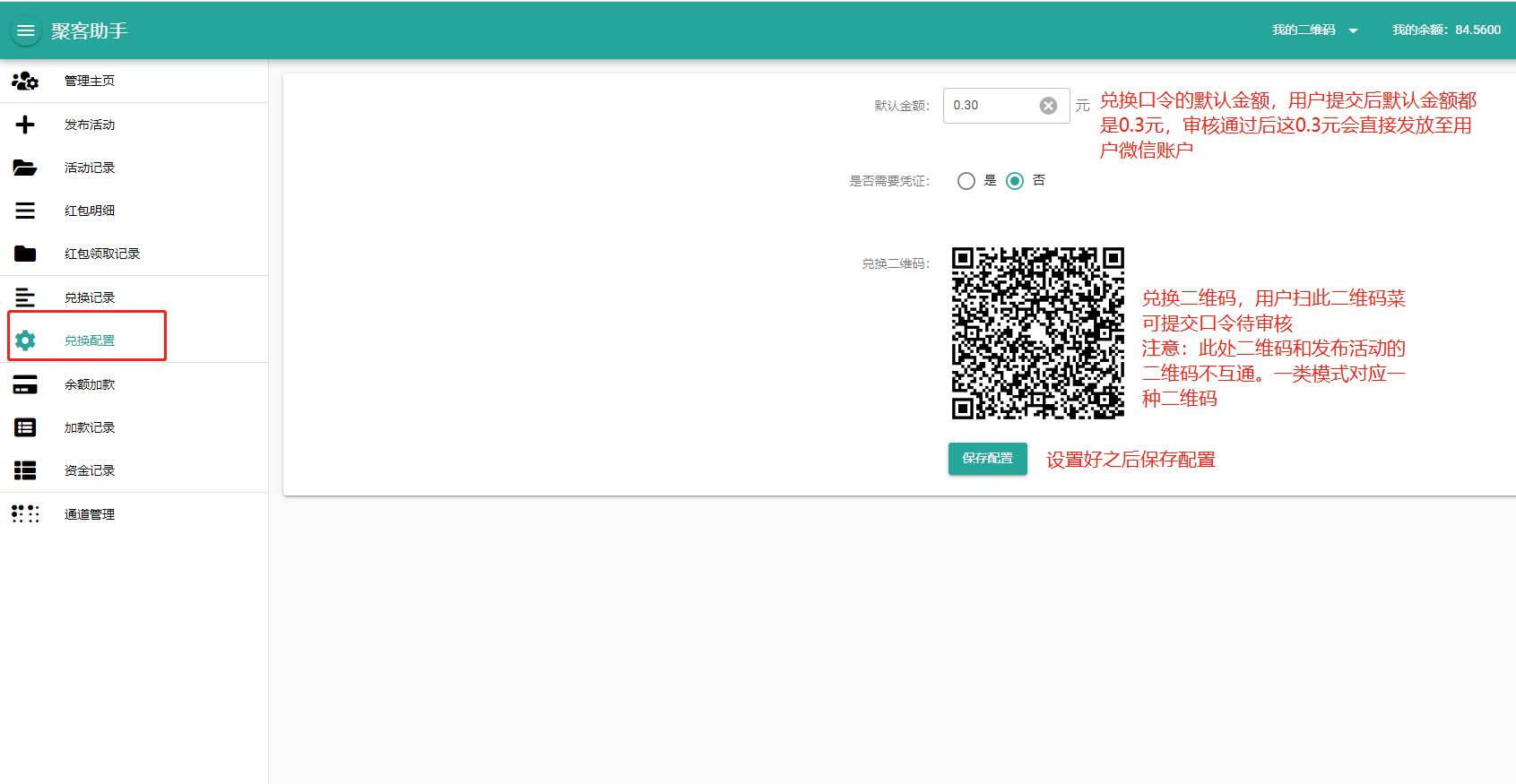This screenshot has height=784, width=1516.
Task: Click the open-folder icon for 活动记录
Action: [x=25, y=168]
